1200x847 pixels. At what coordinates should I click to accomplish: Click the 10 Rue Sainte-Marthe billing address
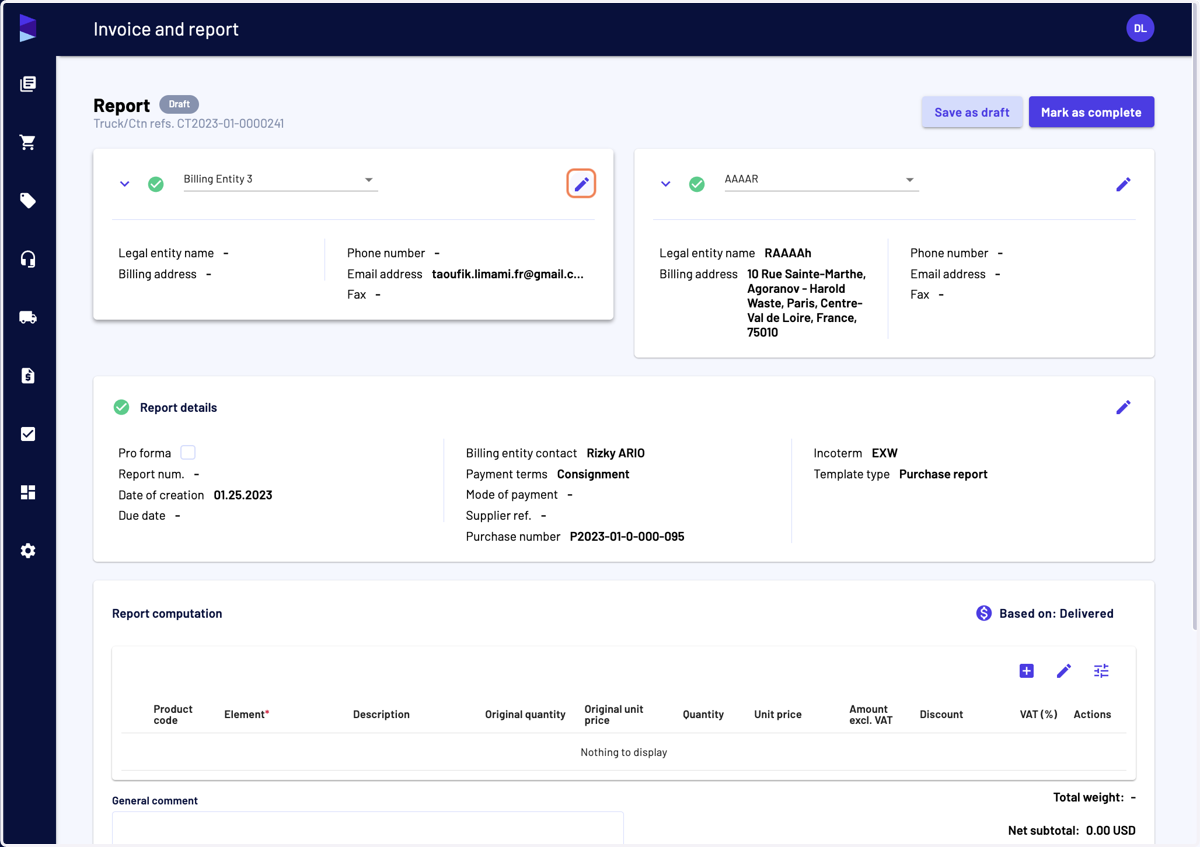click(807, 303)
